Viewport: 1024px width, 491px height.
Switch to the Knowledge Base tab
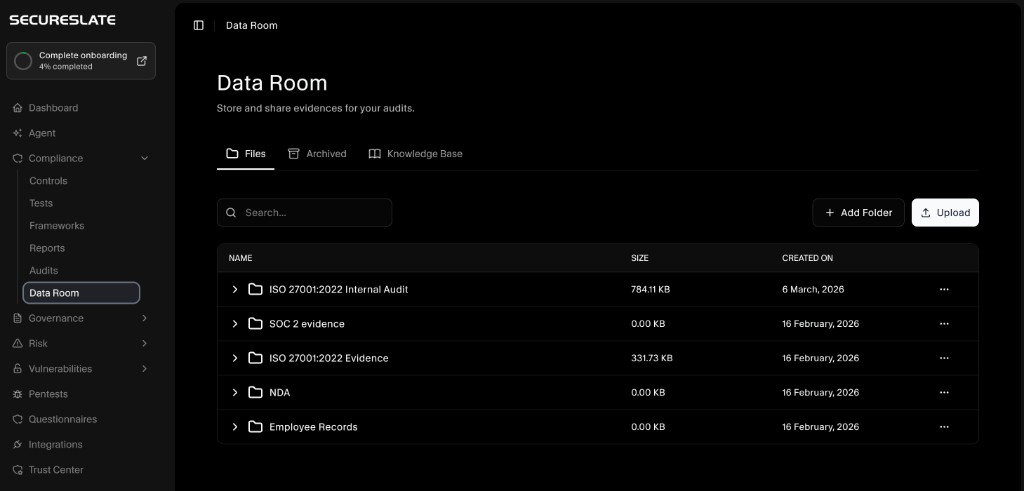click(x=415, y=154)
